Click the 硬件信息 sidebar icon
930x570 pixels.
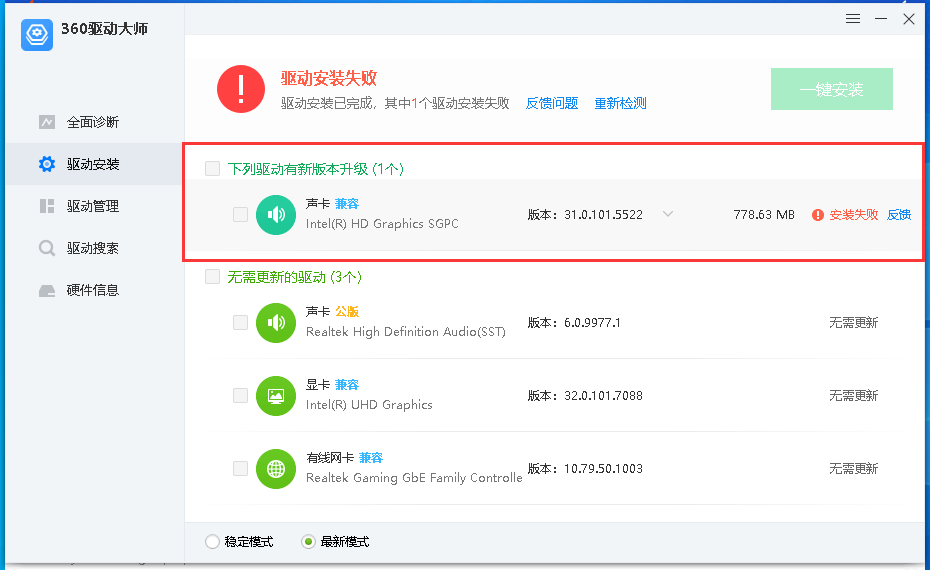(x=47, y=290)
